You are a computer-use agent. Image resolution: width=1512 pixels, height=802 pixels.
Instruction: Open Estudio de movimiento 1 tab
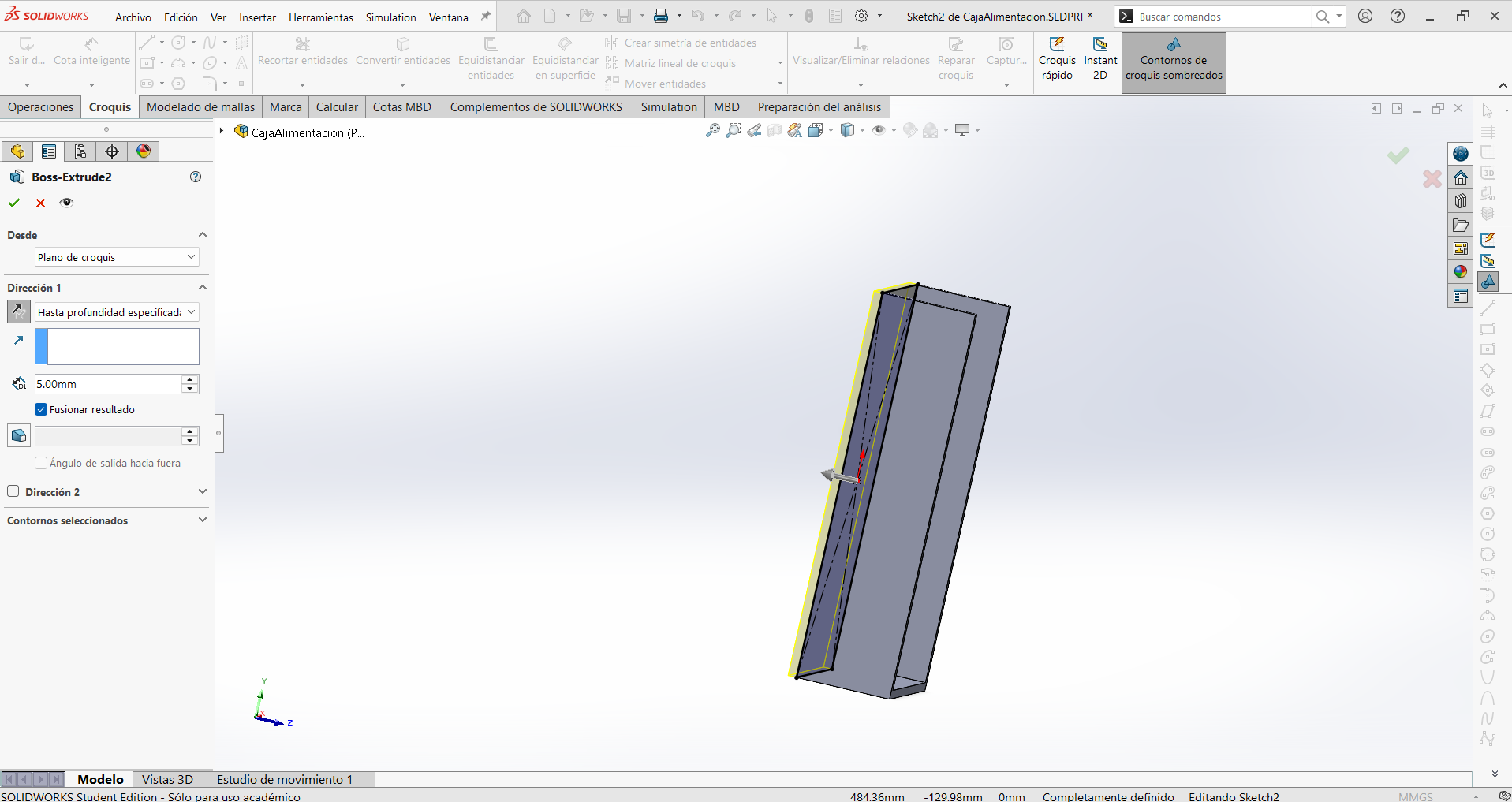coord(285,779)
